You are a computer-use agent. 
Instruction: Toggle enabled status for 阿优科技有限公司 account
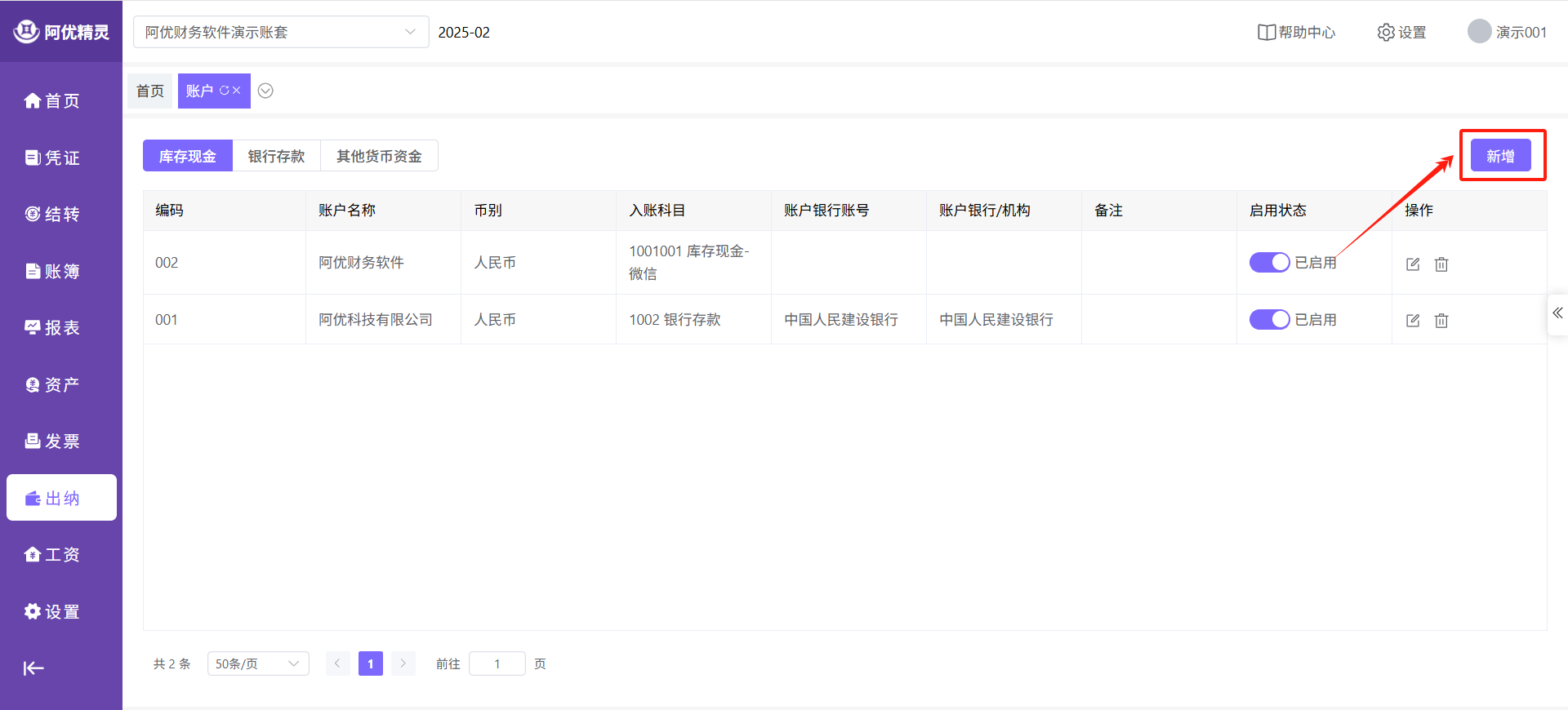[x=1269, y=319]
